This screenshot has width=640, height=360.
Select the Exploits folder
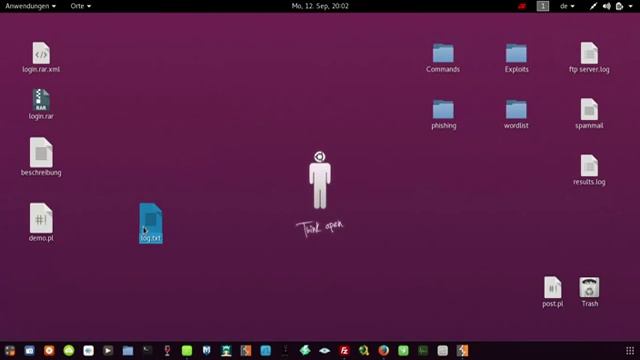516,53
